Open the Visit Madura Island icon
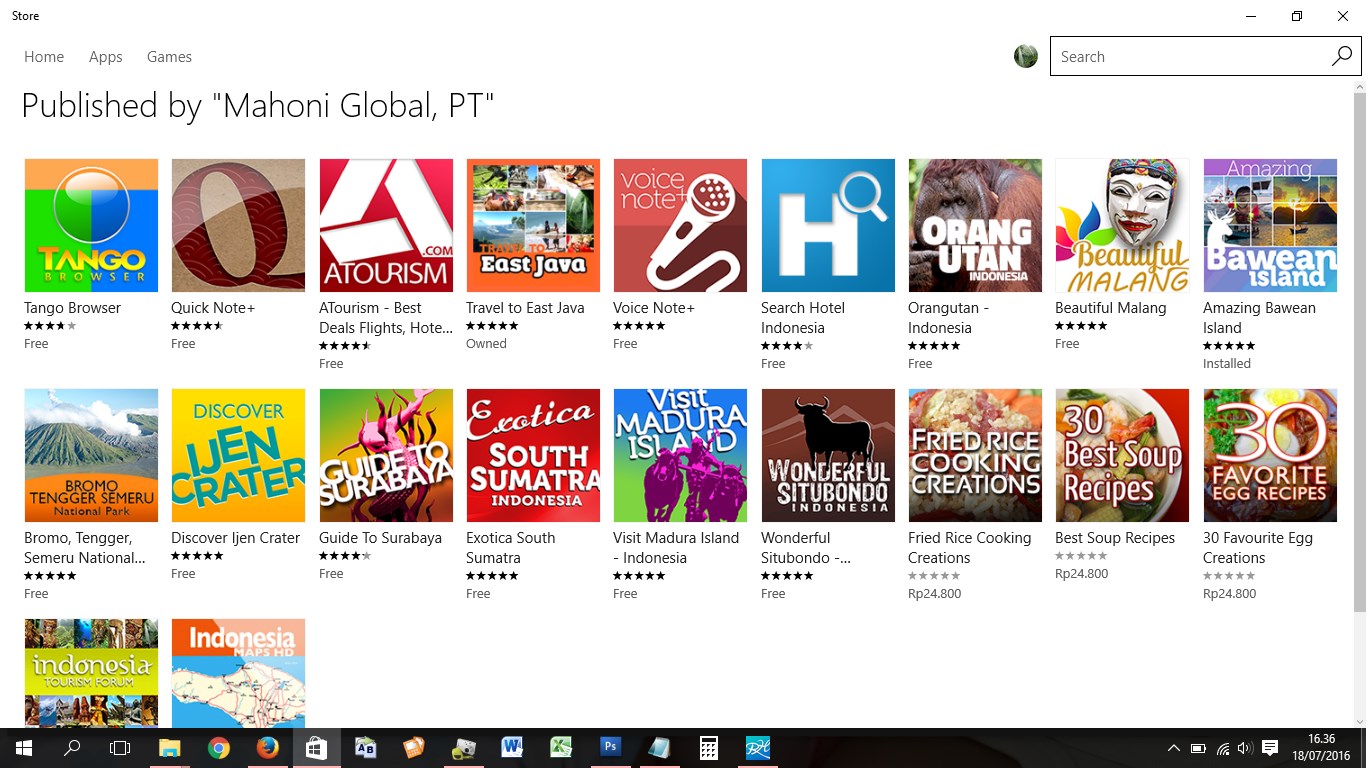The width and height of the screenshot is (1366, 768). click(x=680, y=455)
